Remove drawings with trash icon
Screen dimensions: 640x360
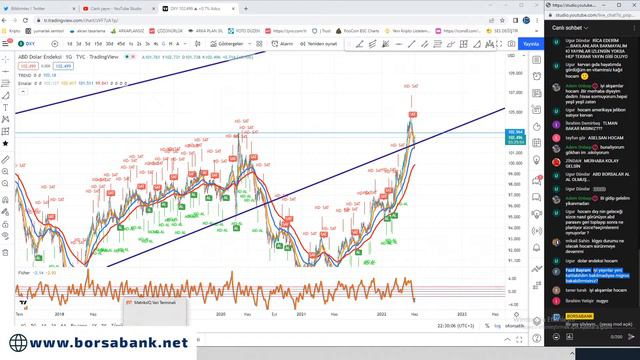(5, 253)
